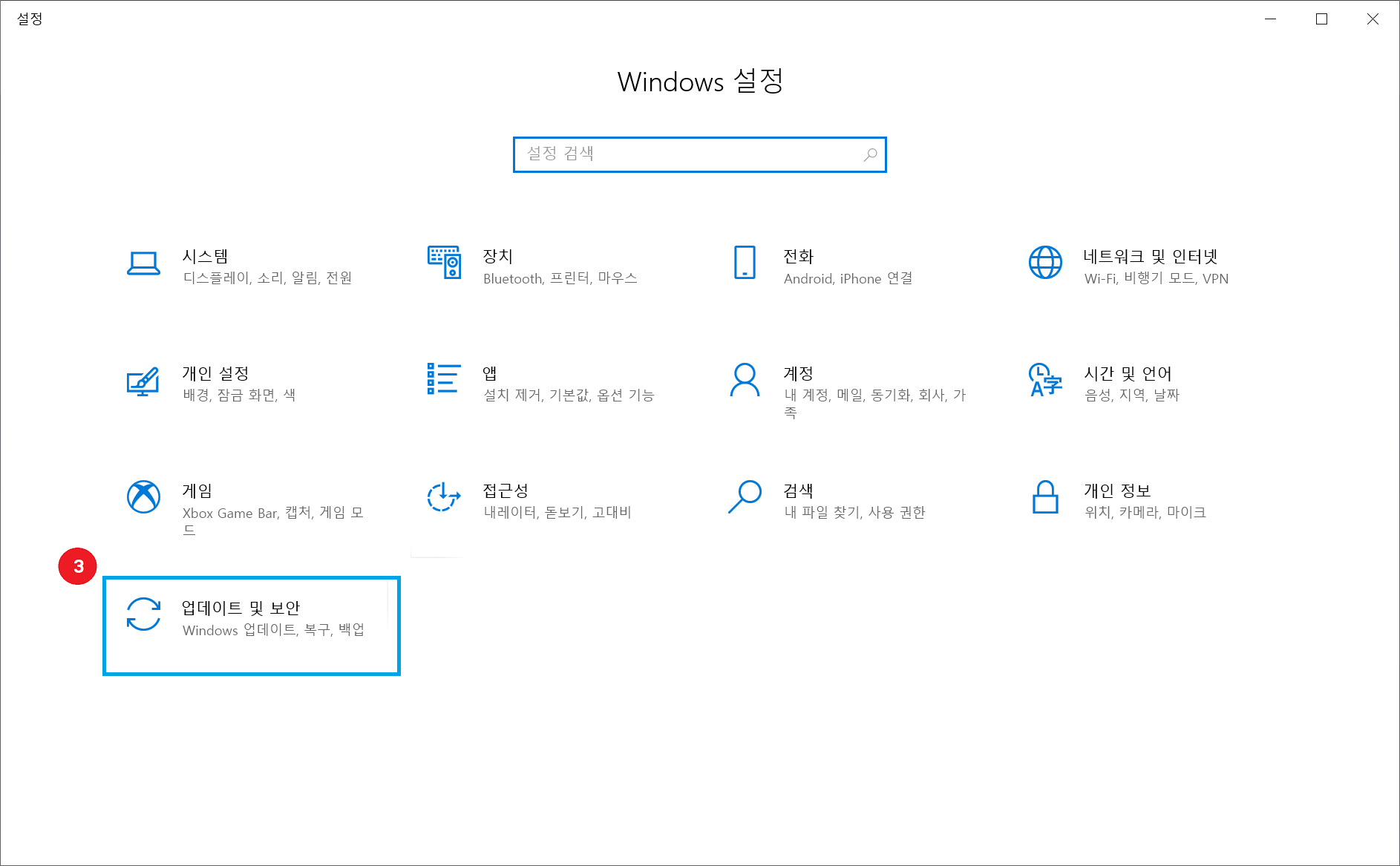Open the Network & Internet globe icon
Image resolution: width=1400 pixels, height=866 pixels.
[x=1045, y=263]
